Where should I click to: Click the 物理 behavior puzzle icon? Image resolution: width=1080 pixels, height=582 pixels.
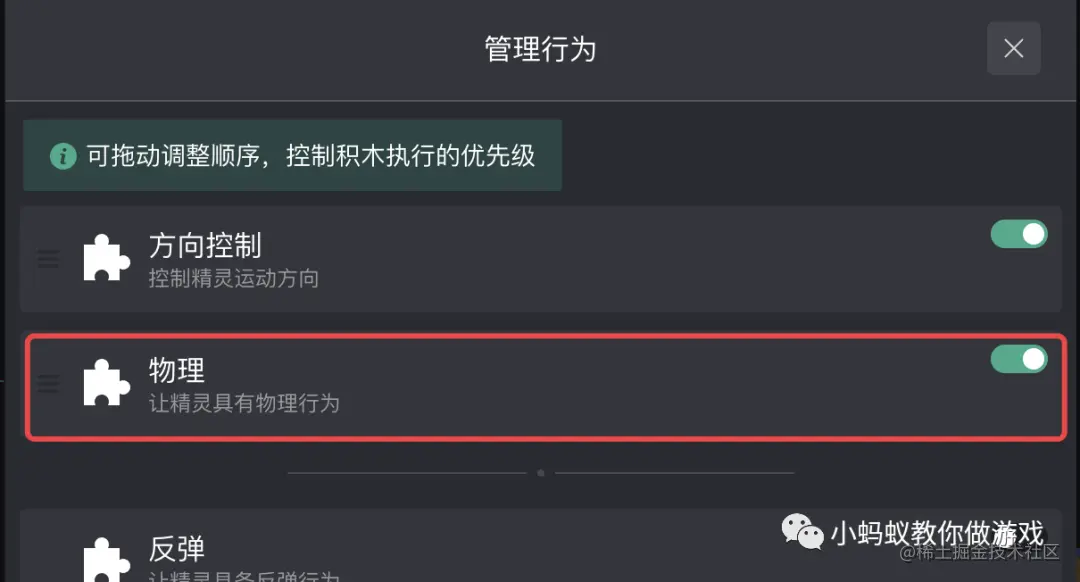tap(106, 385)
